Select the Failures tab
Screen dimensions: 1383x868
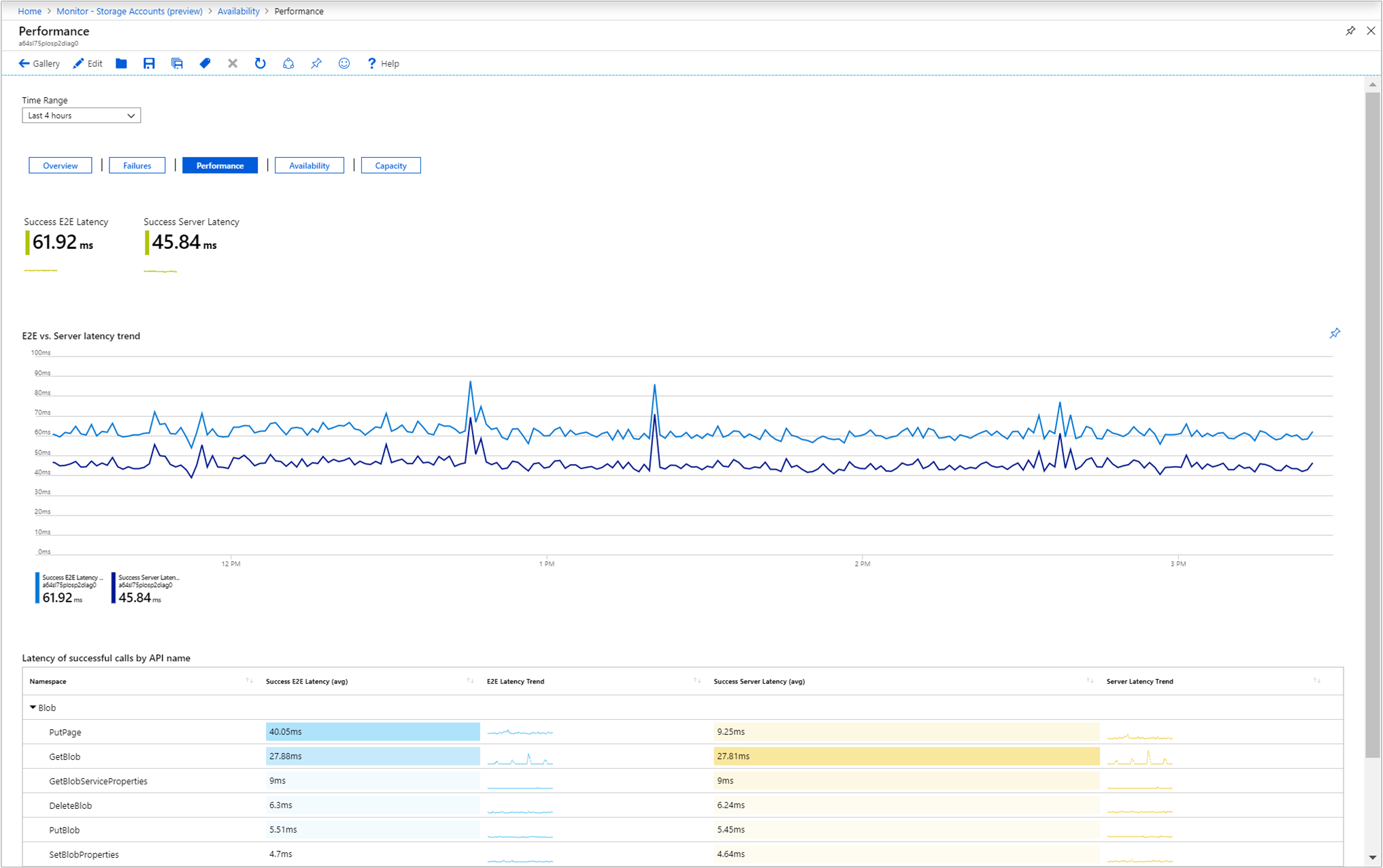pos(136,166)
